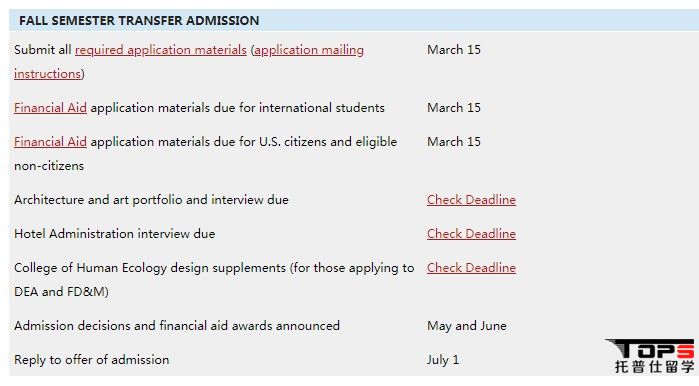The width and height of the screenshot is (699, 386).
Task: Open Financial Aid link for U.S. citizens
Action: pos(50,141)
